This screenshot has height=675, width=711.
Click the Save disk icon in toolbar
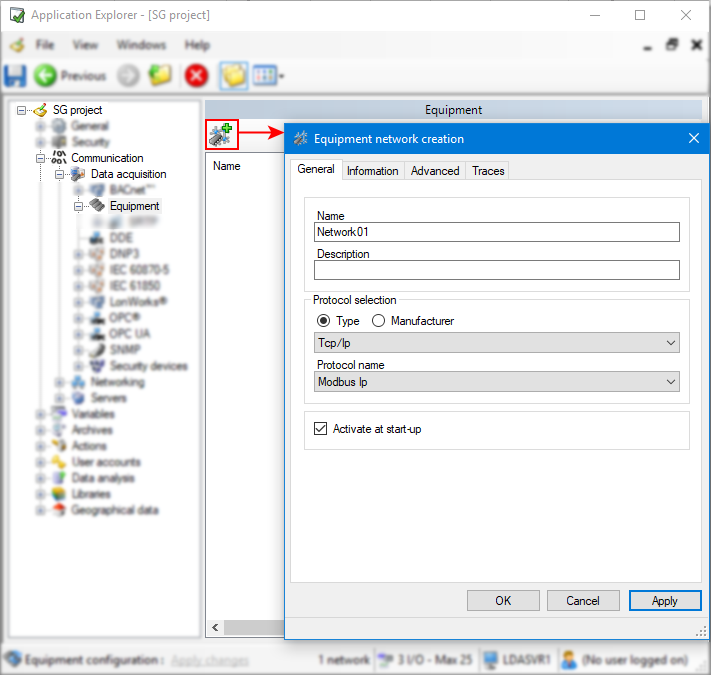click(15, 75)
